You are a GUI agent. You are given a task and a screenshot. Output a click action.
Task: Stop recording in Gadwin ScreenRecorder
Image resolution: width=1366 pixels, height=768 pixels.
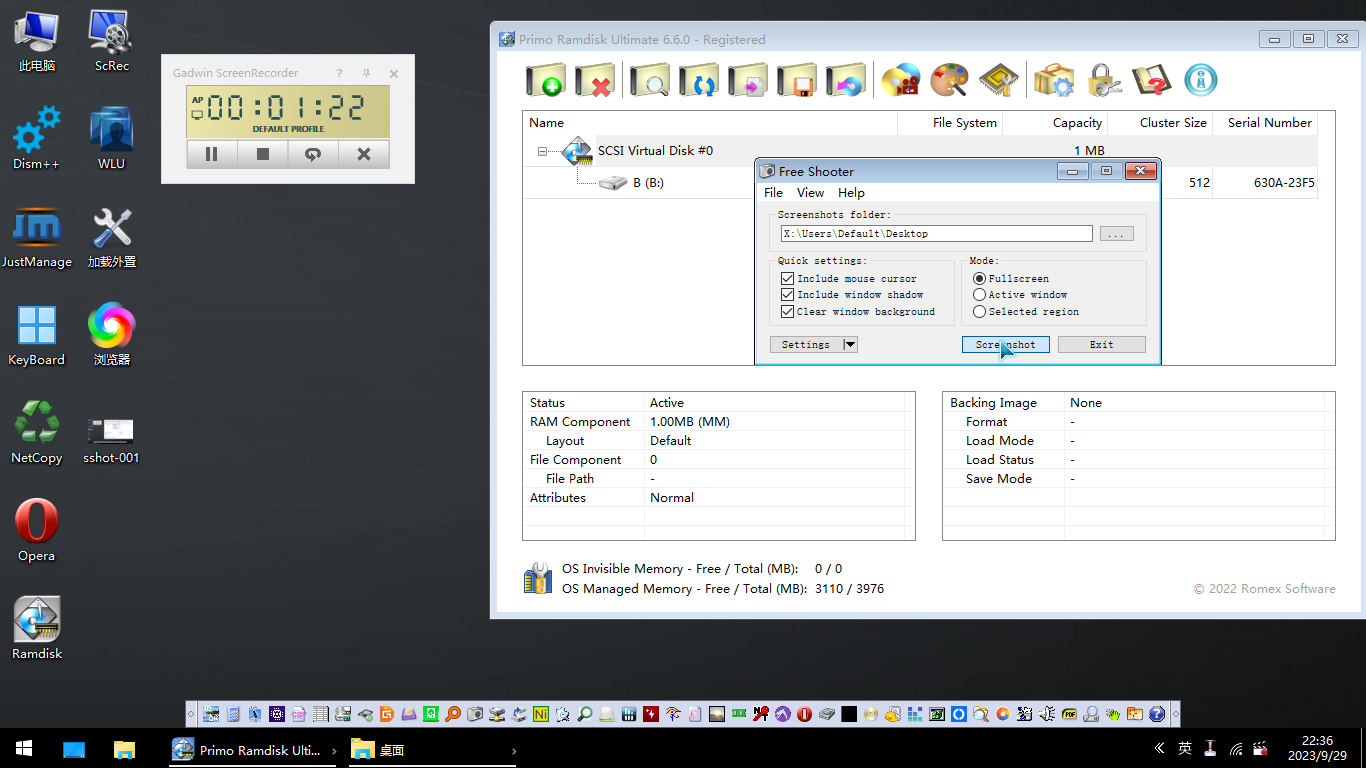tap(263, 154)
